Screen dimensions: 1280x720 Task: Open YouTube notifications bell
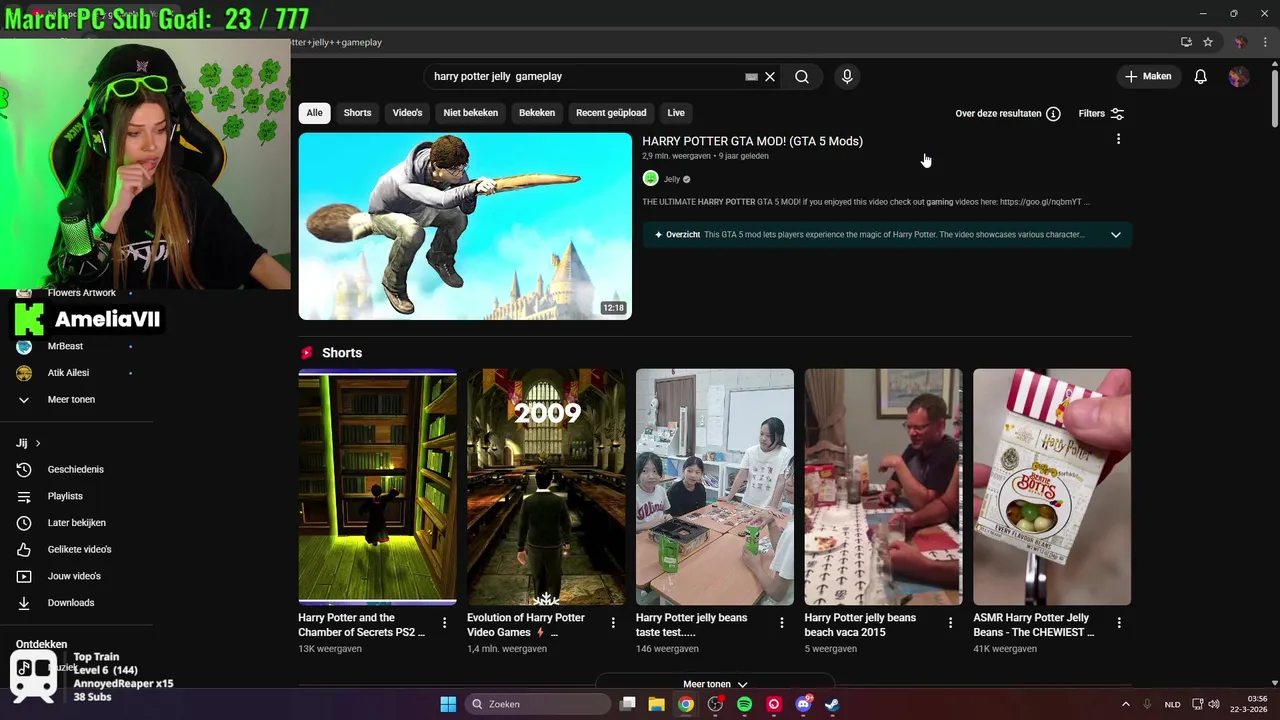point(1201,77)
